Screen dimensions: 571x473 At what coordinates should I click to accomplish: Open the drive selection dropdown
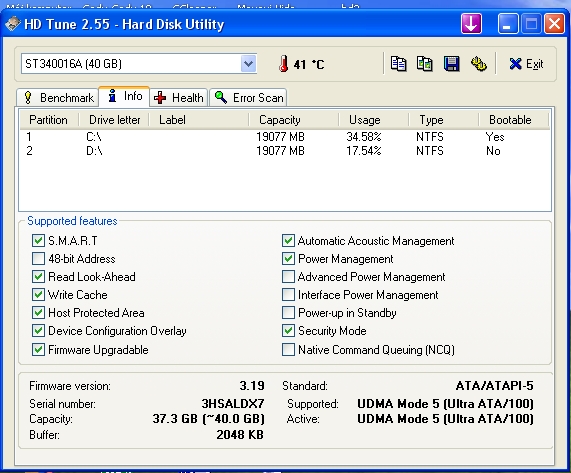[x=248, y=64]
